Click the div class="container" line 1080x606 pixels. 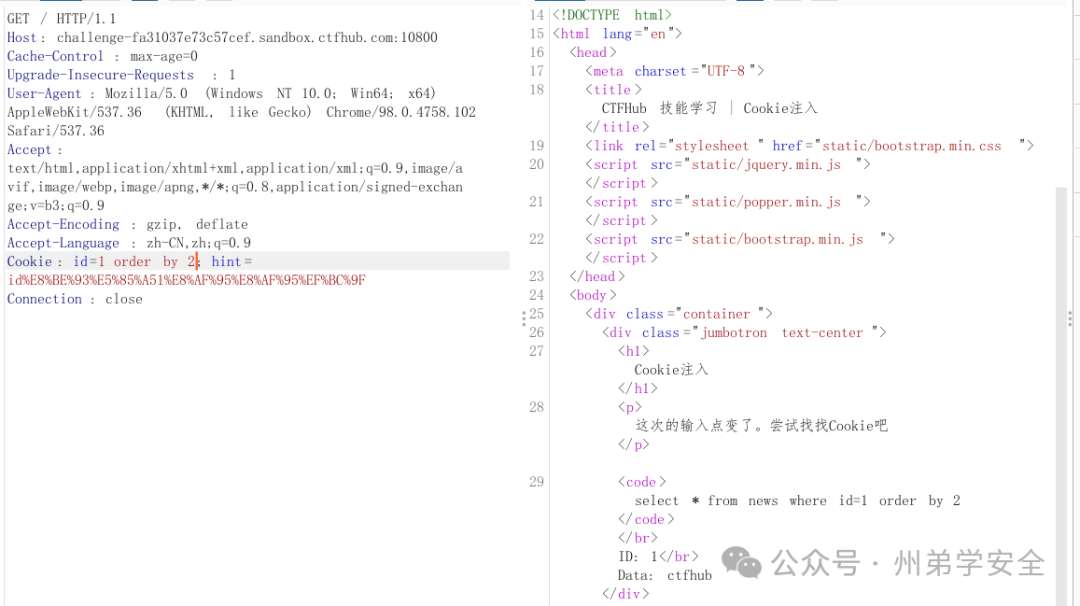coord(679,313)
